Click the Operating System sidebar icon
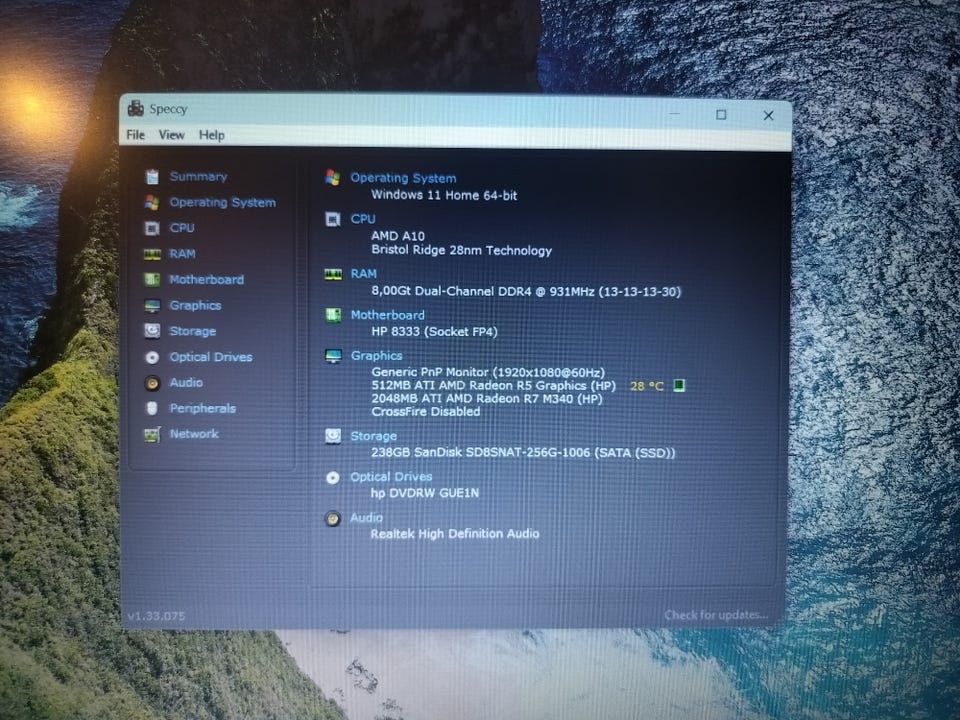 pyautogui.click(x=152, y=203)
